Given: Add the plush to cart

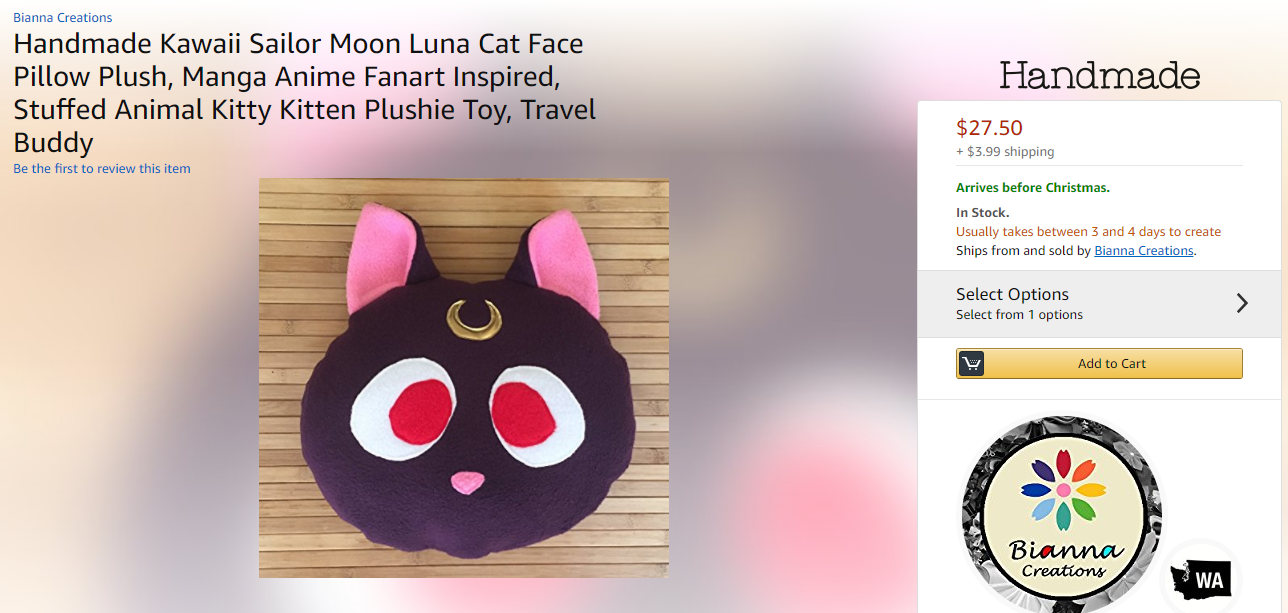Looking at the screenshot, I should click(x=1099, y=363).
